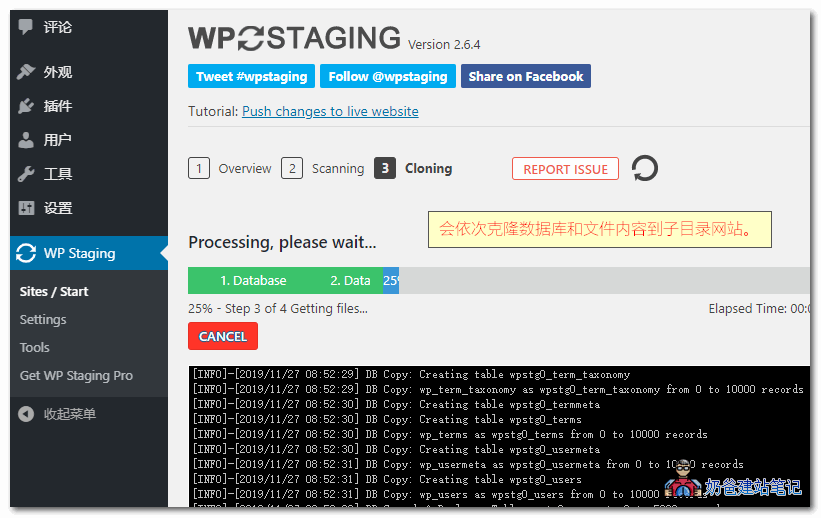
Task: Click the Follow @wpstaging button
Action: click(x=387, y=76)
